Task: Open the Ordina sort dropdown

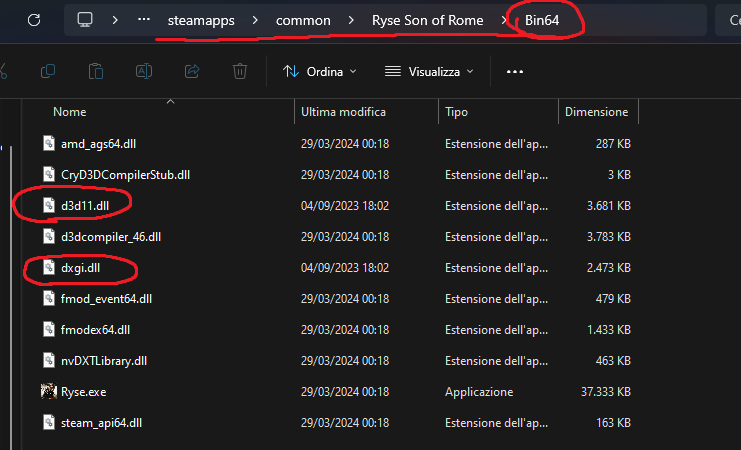Action: [x=319, y=71]
